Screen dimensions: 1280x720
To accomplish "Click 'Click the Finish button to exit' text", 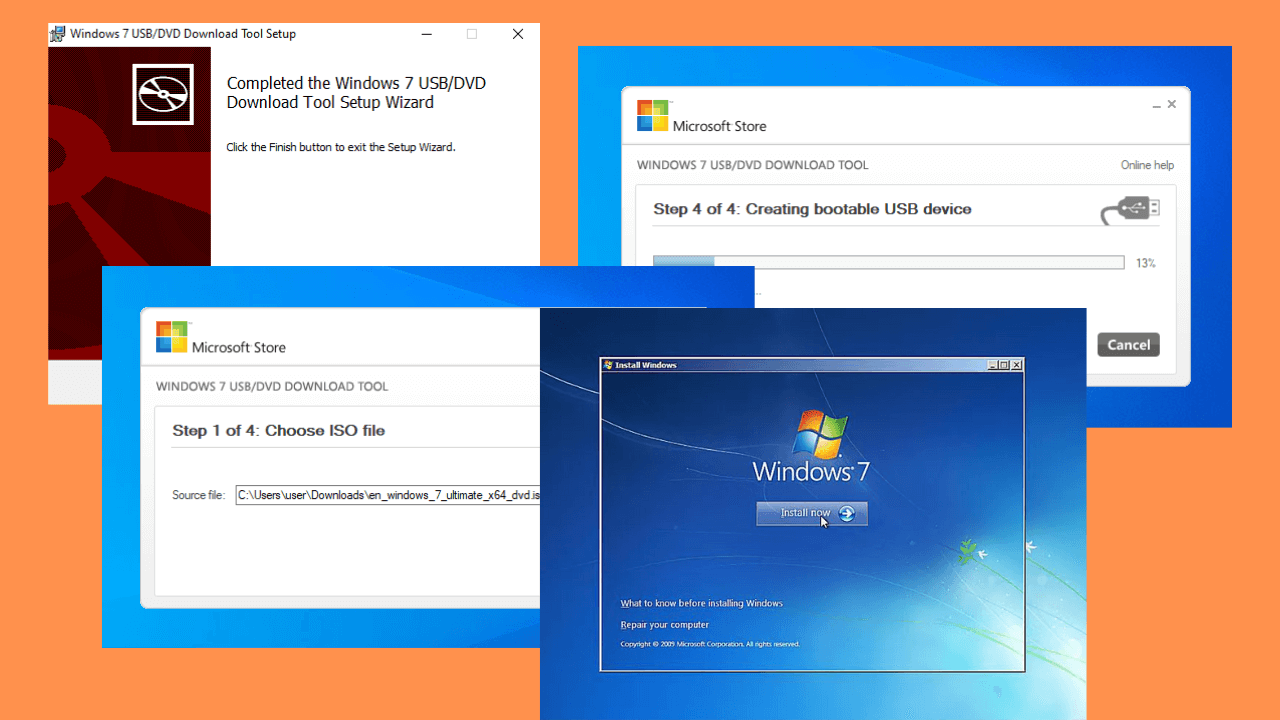I will [x=341, y=147].
